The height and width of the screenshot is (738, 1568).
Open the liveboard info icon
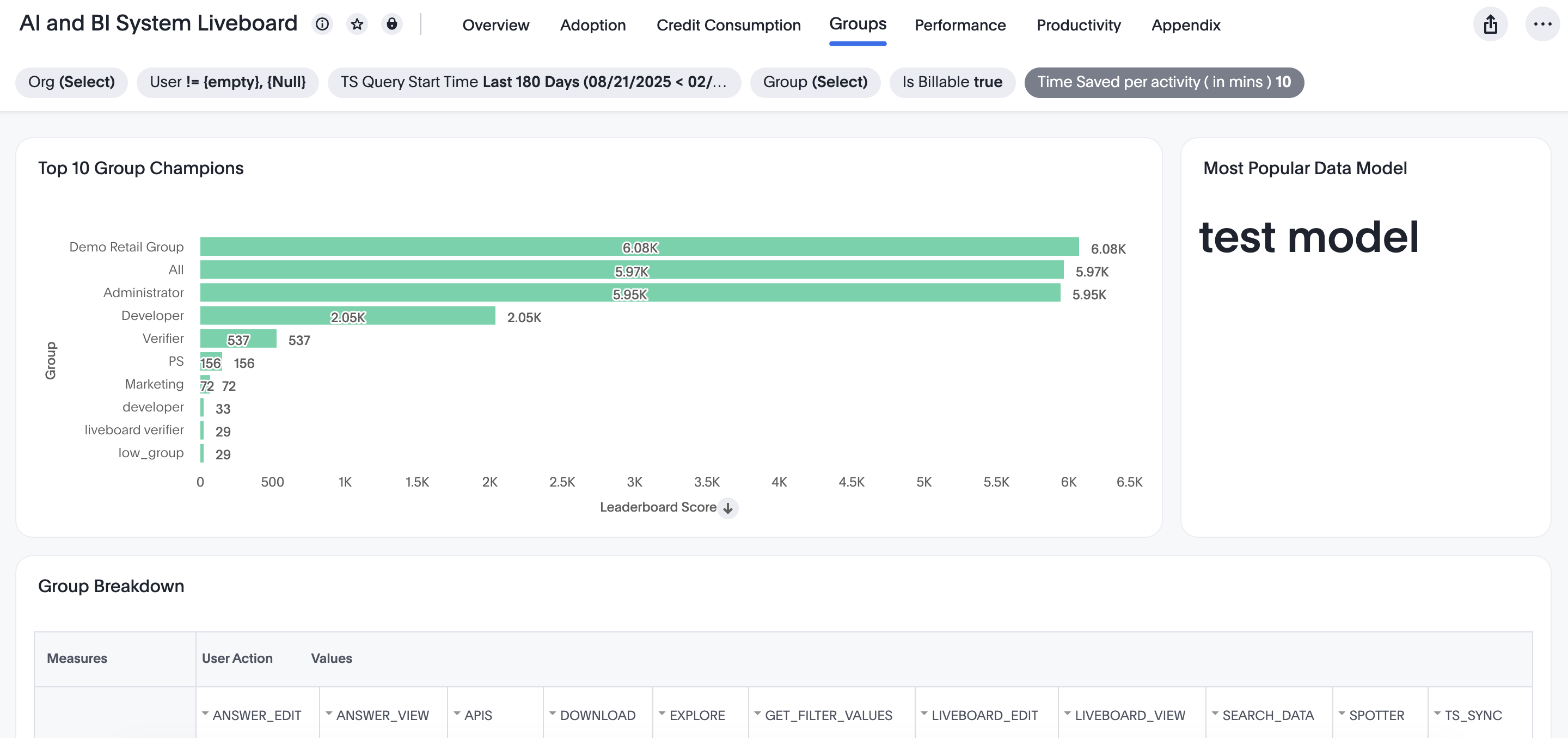[322, 24]
